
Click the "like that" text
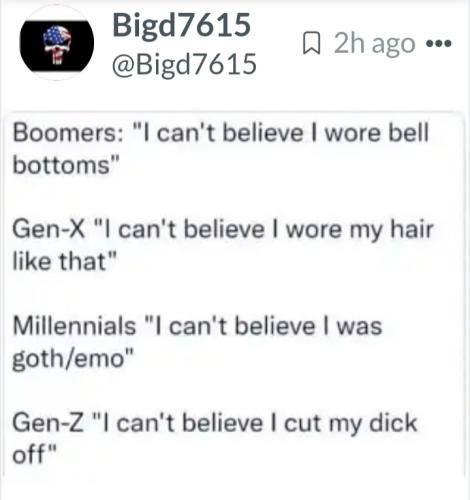[59, 261]
